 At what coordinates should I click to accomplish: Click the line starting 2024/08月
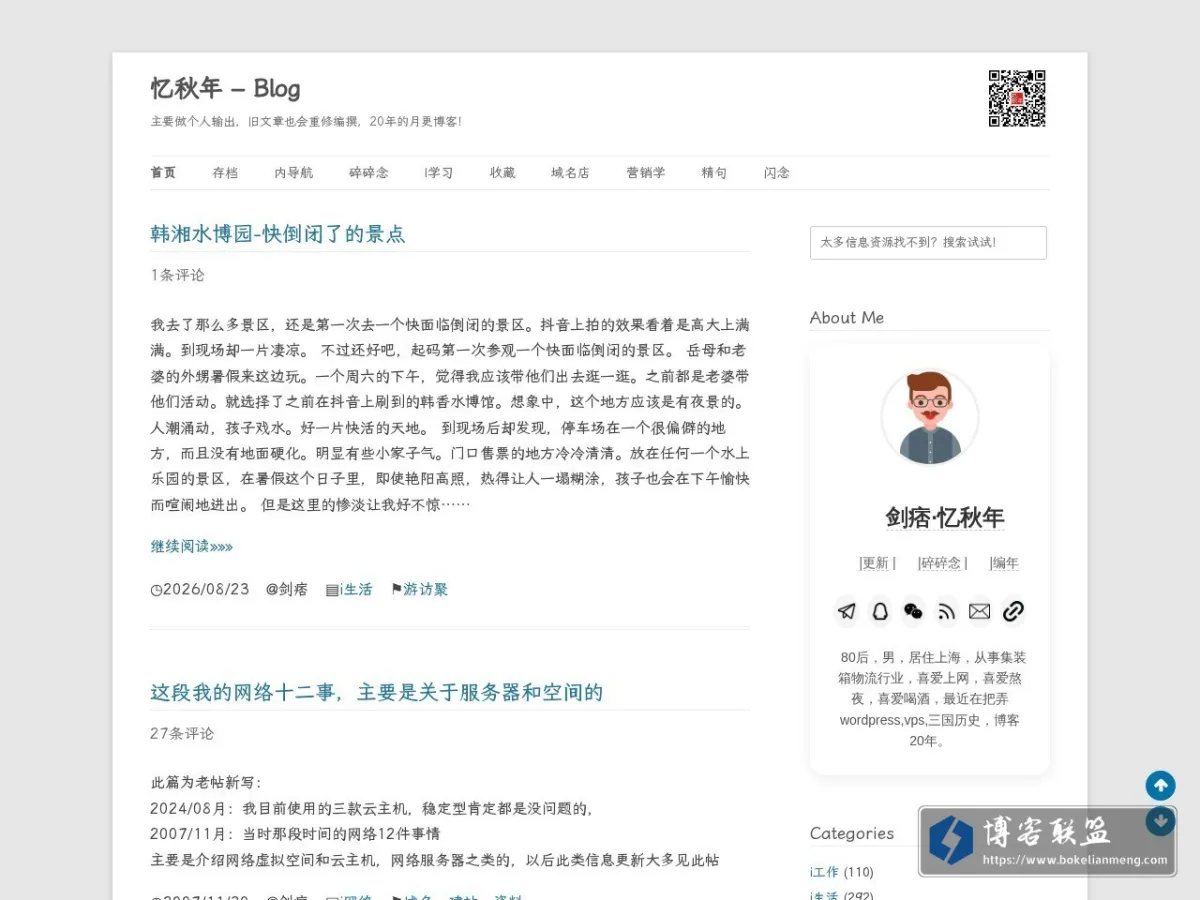371,808
